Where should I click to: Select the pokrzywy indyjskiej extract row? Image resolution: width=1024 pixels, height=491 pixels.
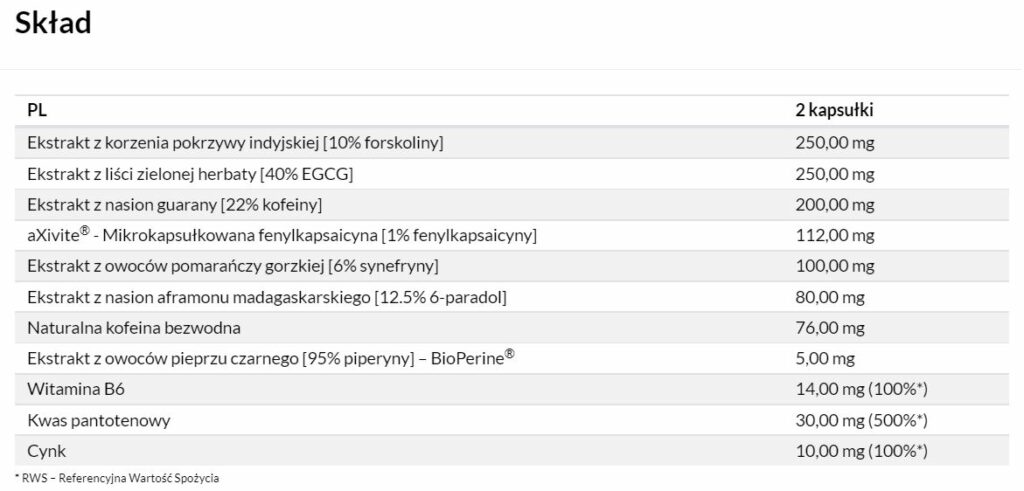click(235, 143)
